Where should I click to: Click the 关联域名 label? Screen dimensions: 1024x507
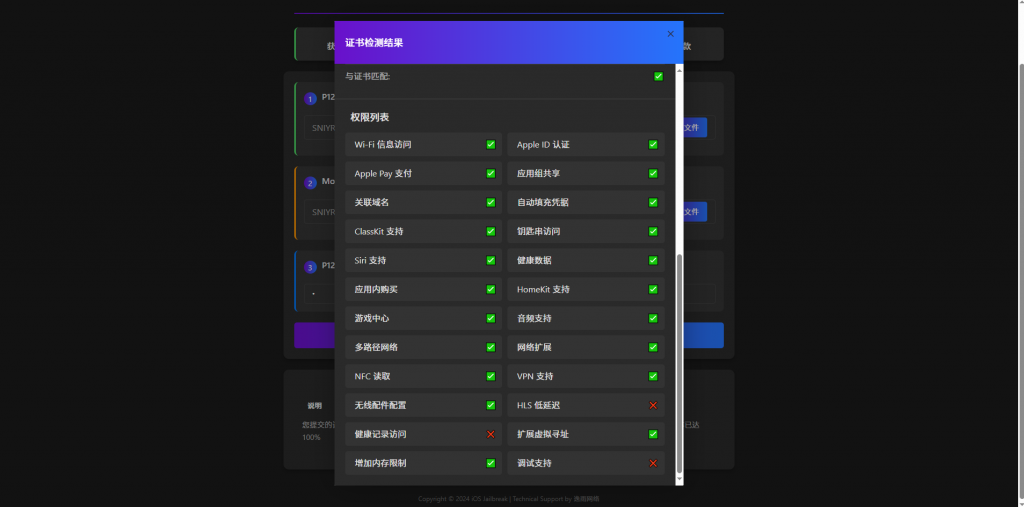coord(372,203)
